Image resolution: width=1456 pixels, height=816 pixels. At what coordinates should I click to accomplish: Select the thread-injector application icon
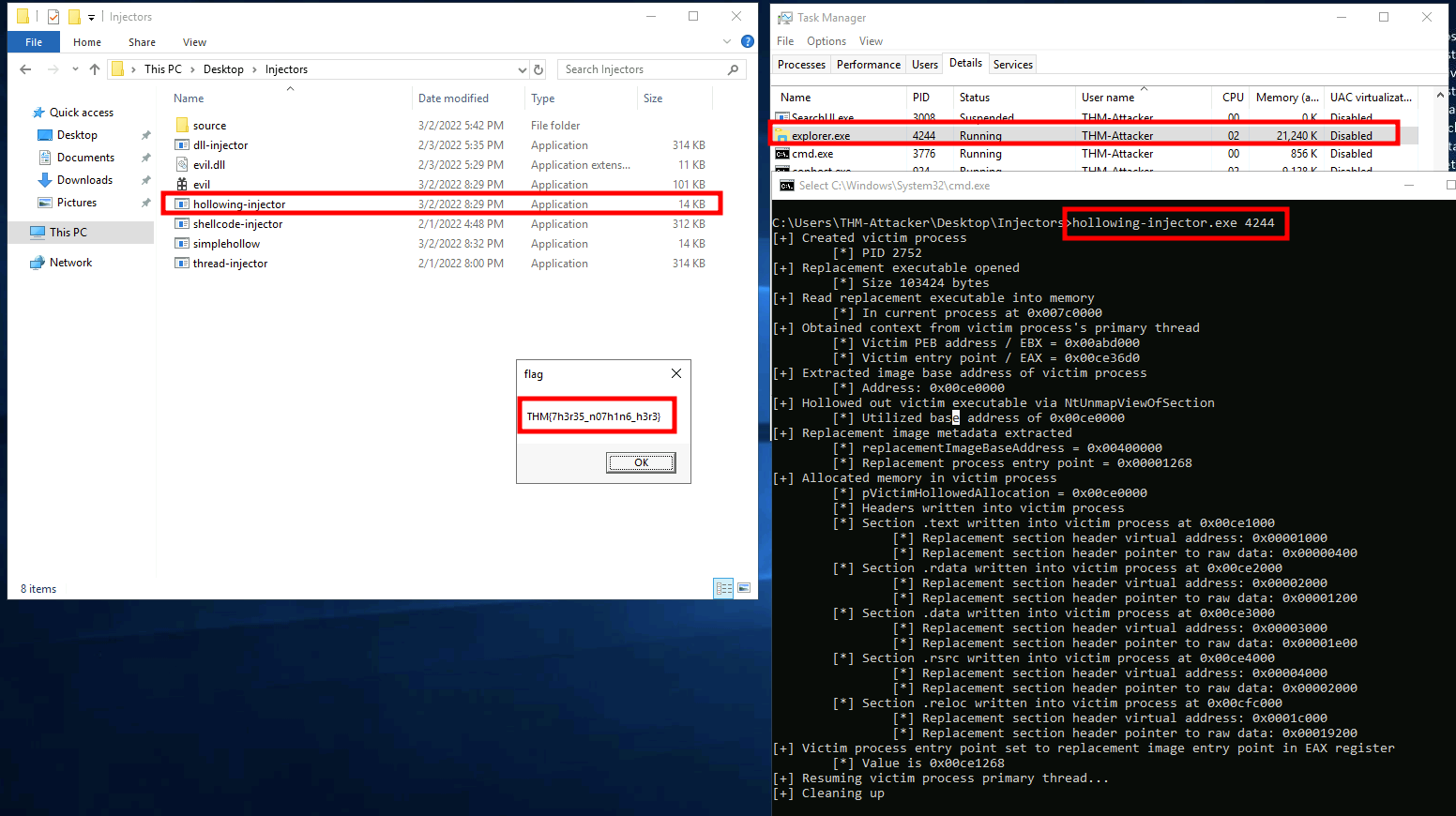pyautogui.click(x=182, y=264)
